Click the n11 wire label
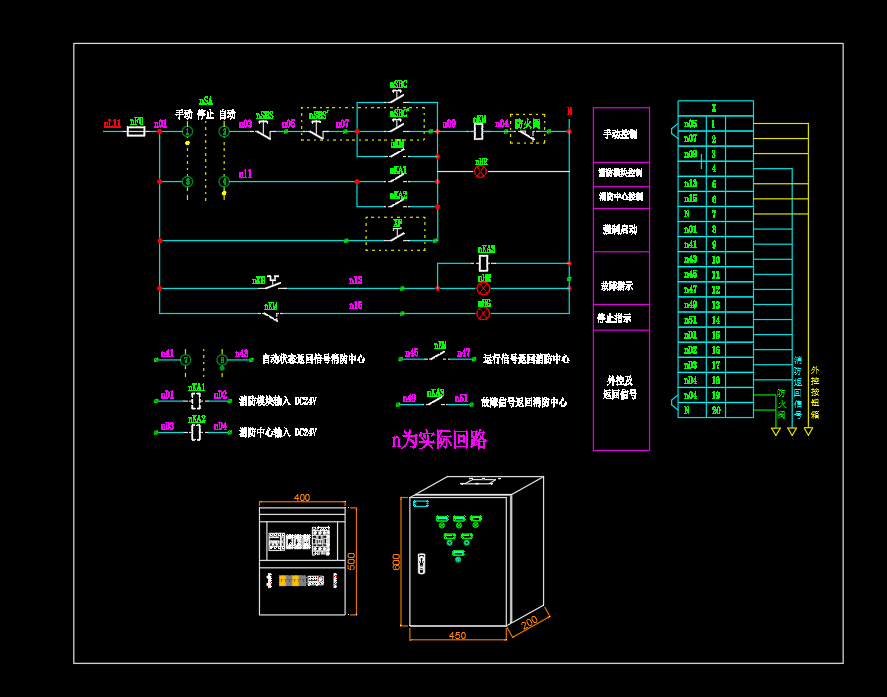887x697 pixels. (x=246, y=174)
